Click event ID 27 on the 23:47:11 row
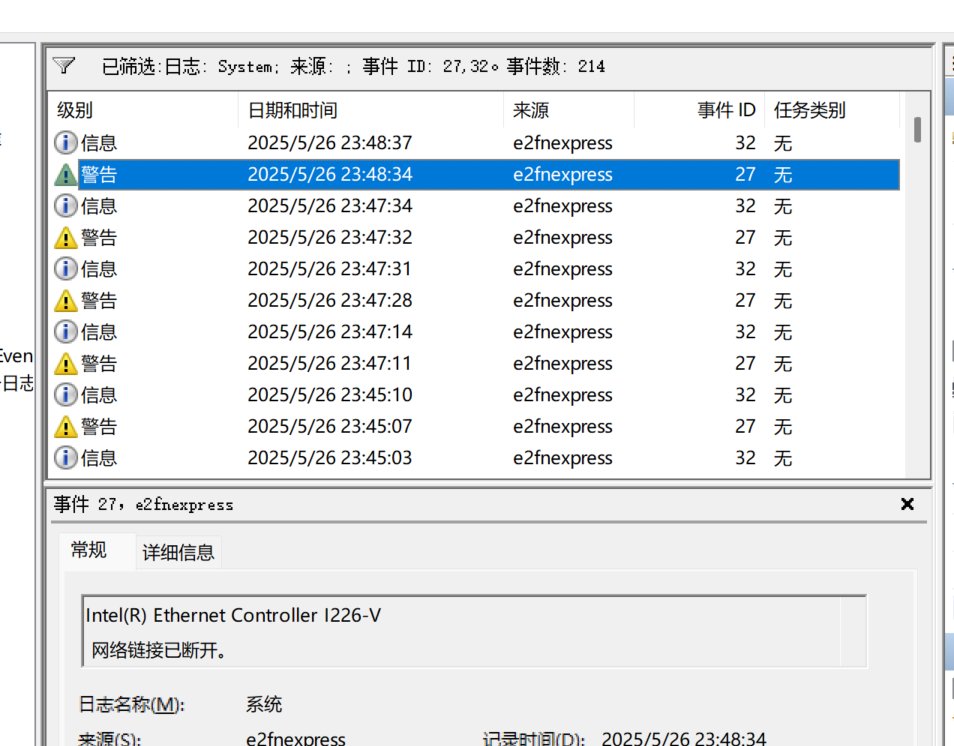This screenshot has height=746, width=954. (745, 364)
